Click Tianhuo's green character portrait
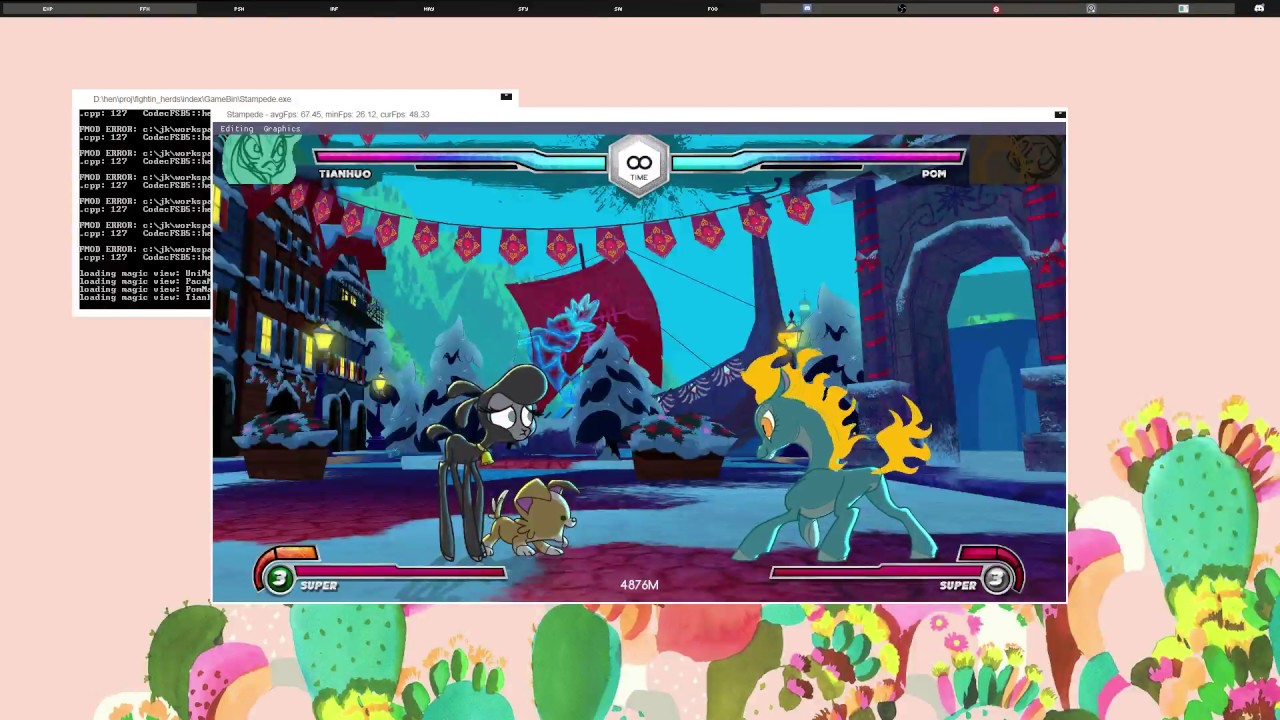The width and height of the screenshot is (1280, 720). (261, 160)
